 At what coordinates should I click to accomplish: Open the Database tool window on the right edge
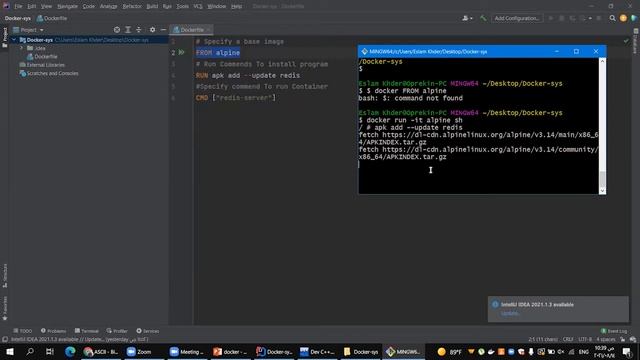(x=636, y=41)
